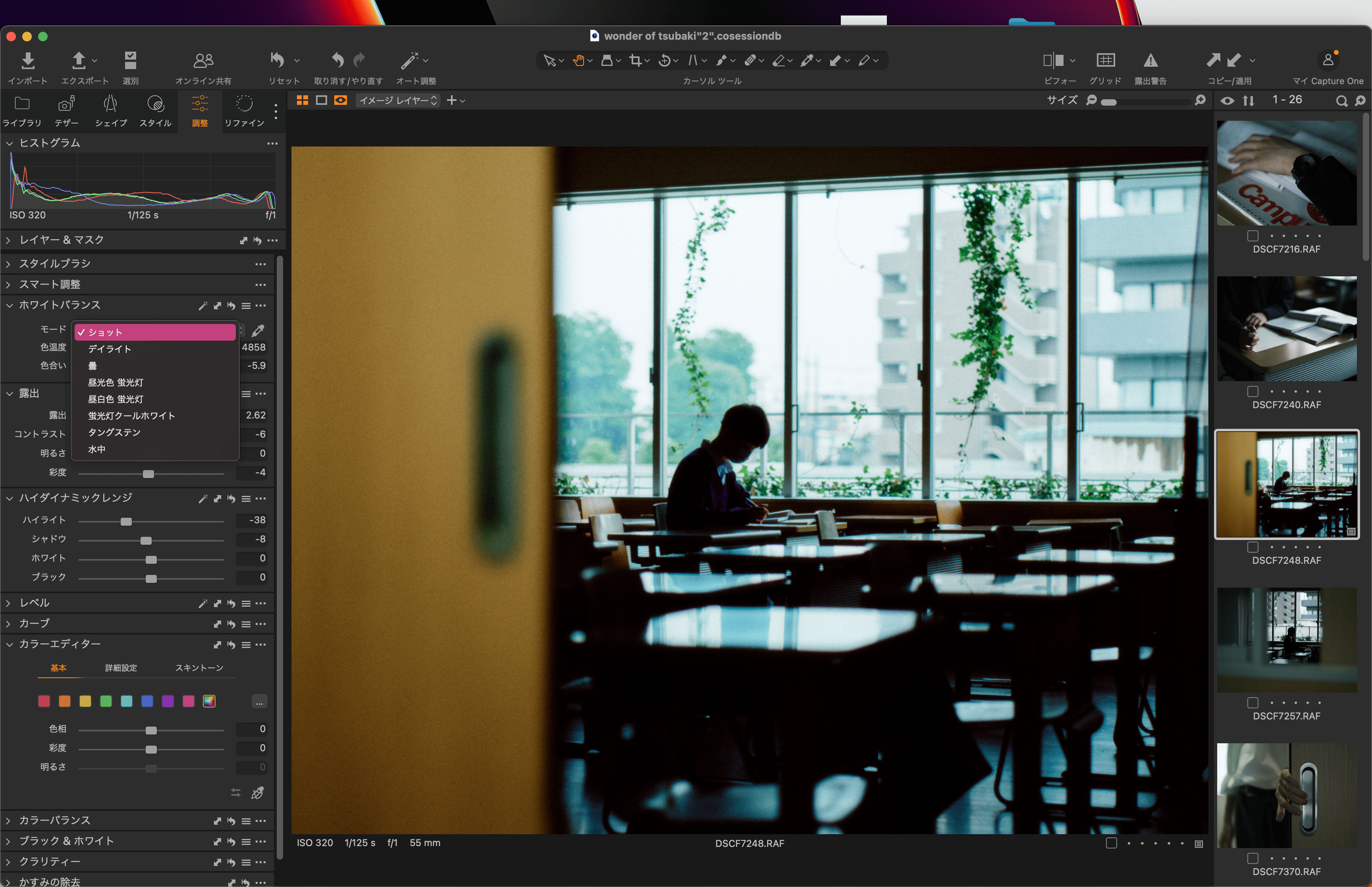Click the add layer plus button

coord(452,100)
